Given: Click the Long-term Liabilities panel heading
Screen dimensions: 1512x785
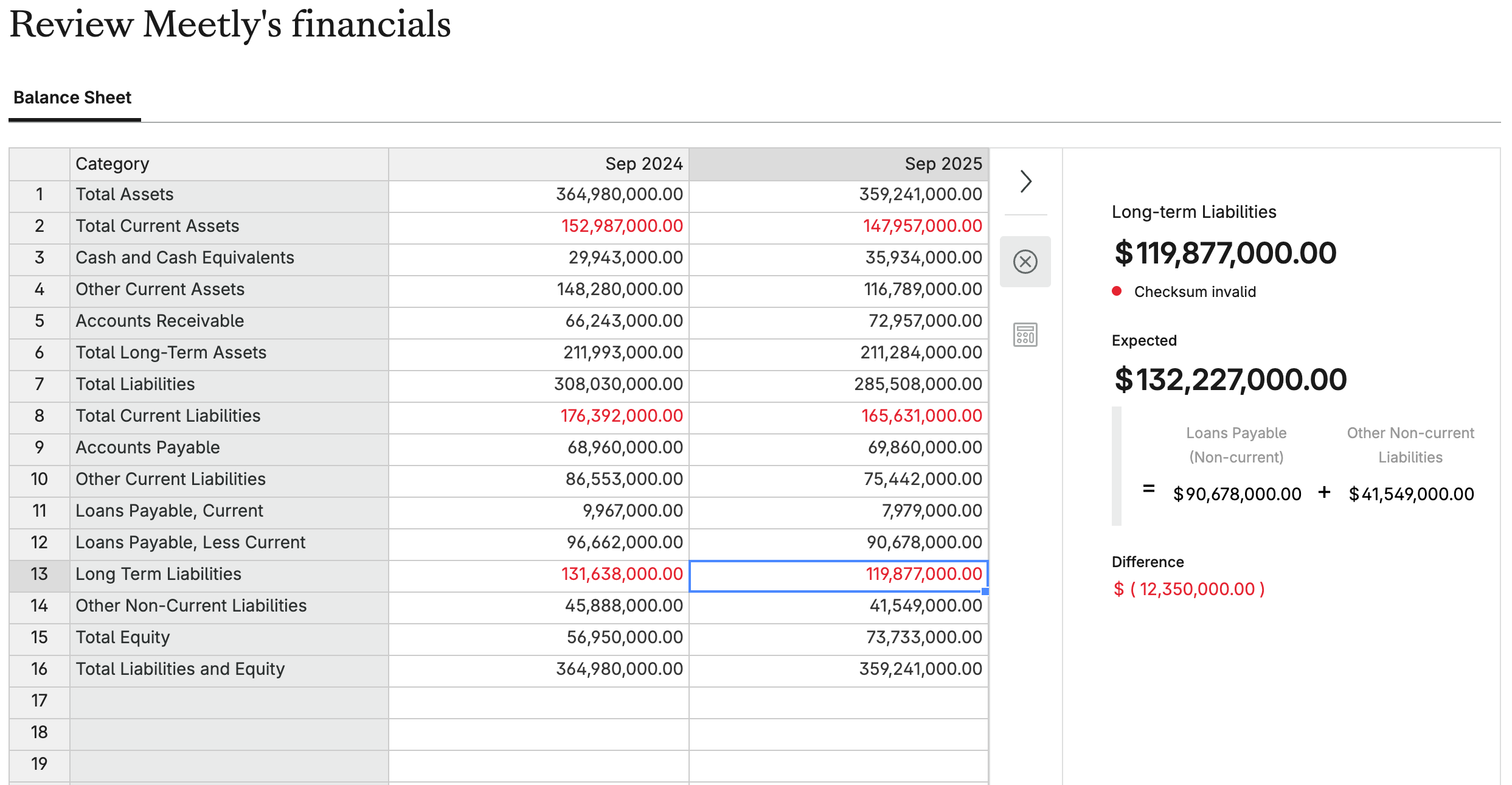Looking at the screenshot, I should (x=1194, y=212).
